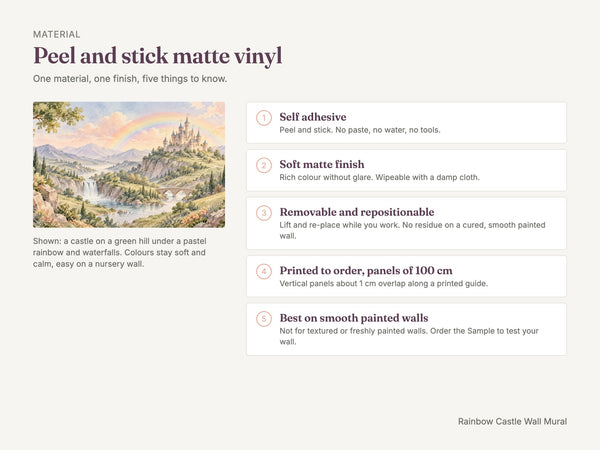This screenshot has width=600, height=450.
Task: Click the number 4 circle icon
Action: tap(264, 271)
